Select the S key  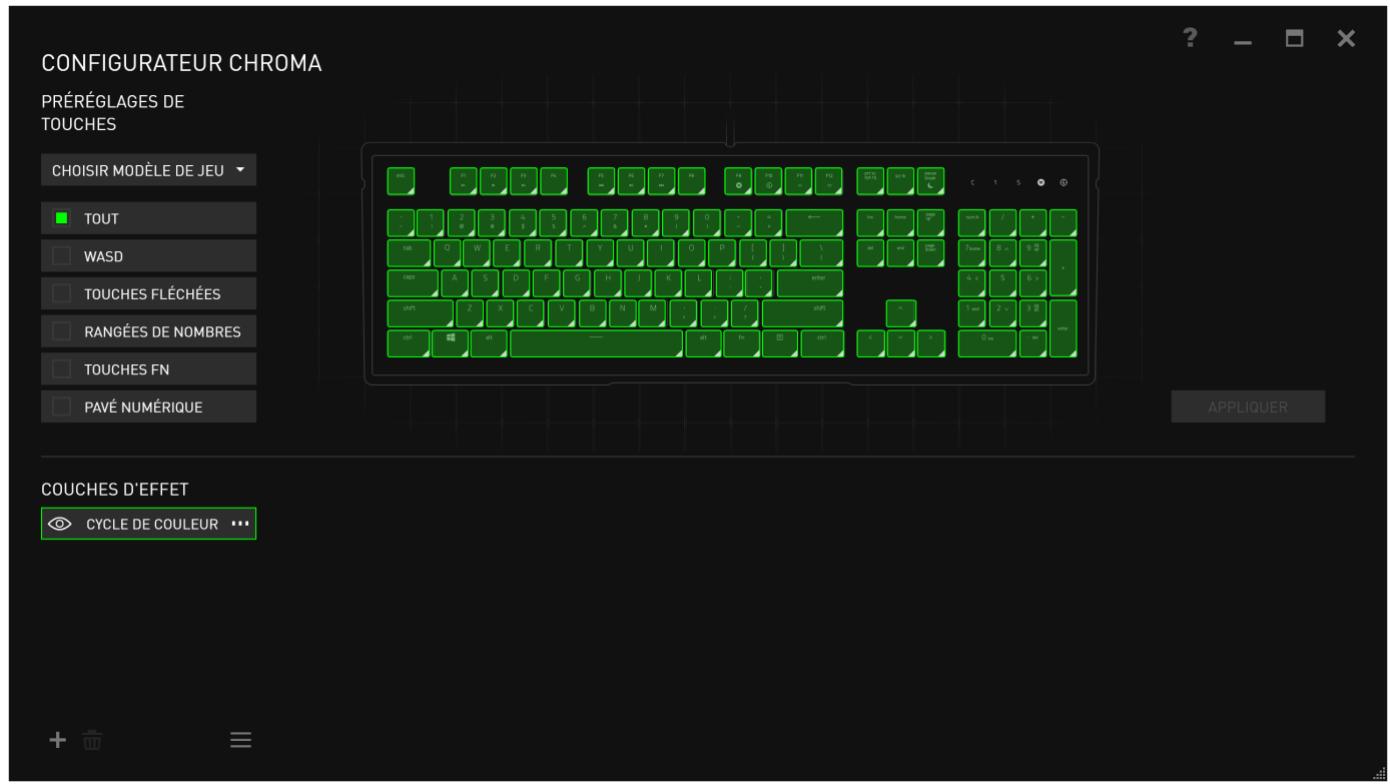485,283
